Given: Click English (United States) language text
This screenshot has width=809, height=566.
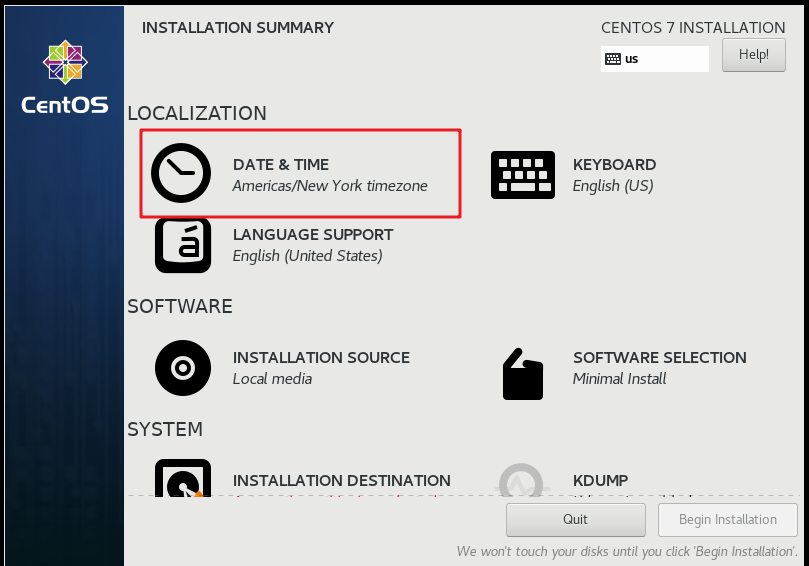Looking at the screenshot, I should pos(308,256).
